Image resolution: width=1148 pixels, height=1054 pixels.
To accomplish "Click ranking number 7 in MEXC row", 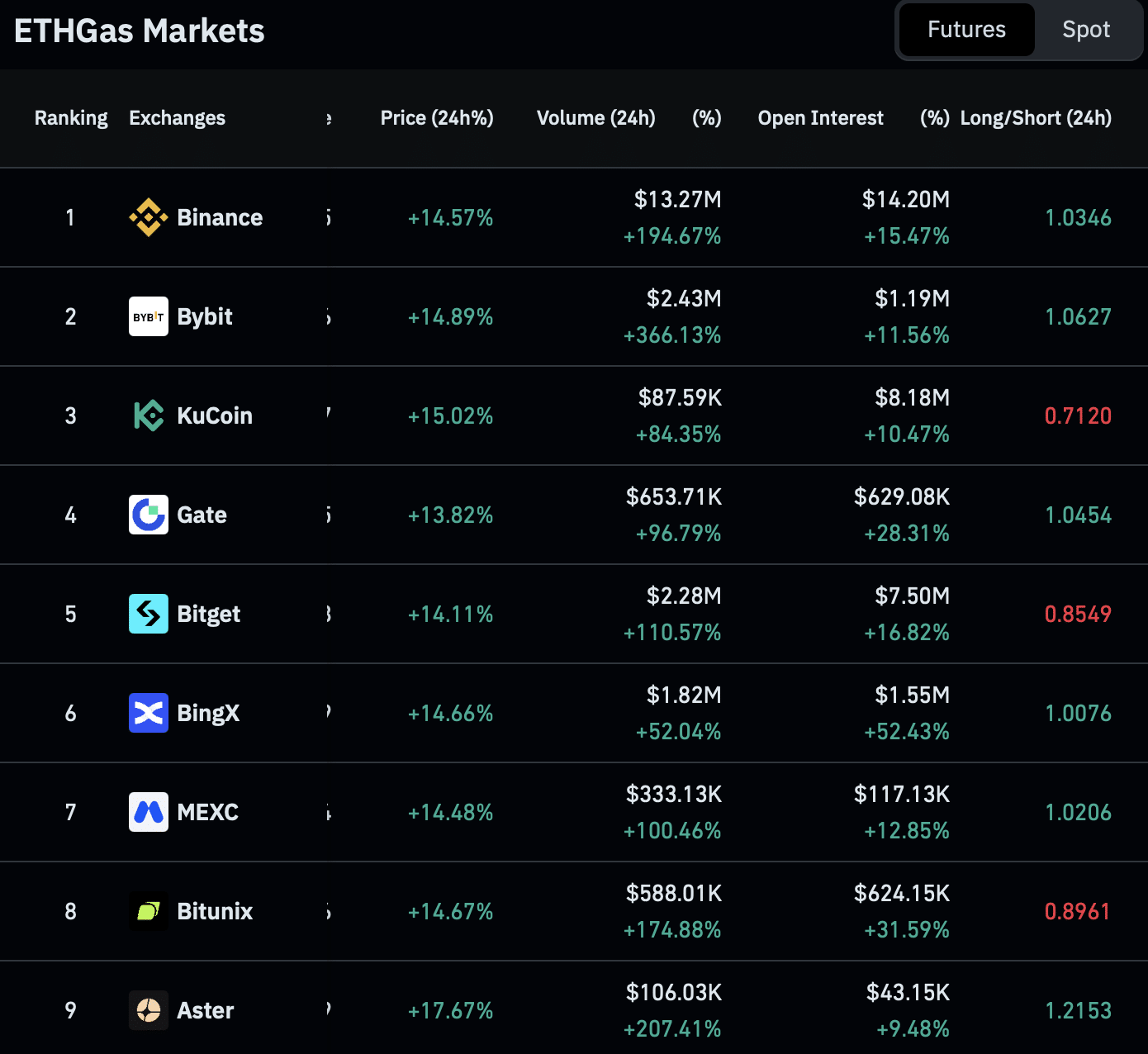I will pos(71,812).
